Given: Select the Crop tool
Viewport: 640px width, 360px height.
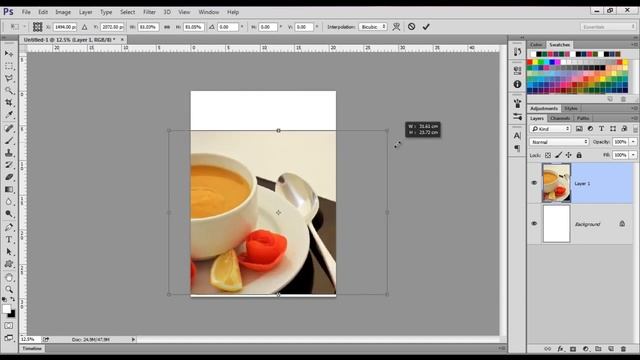Looking at the screenshot, I should click(x=9, y=102).
